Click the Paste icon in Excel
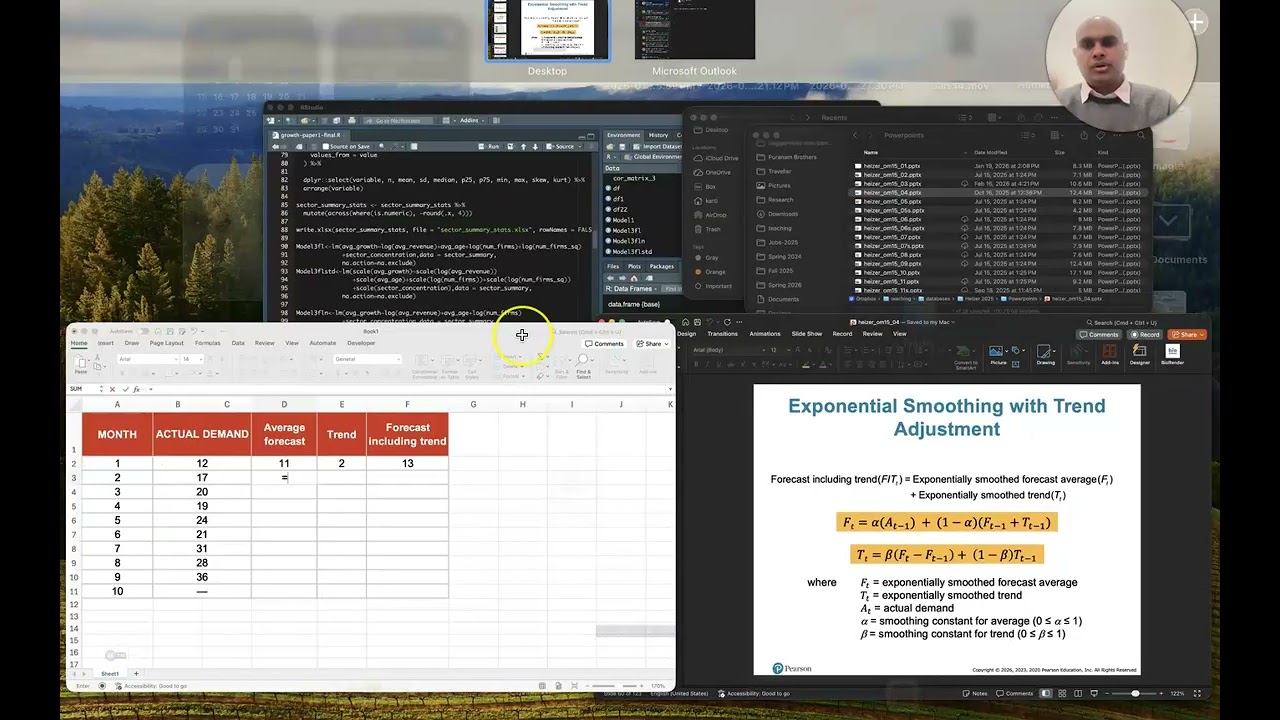This screenshot has height=720, width=1280. click(x=81, y=365)
